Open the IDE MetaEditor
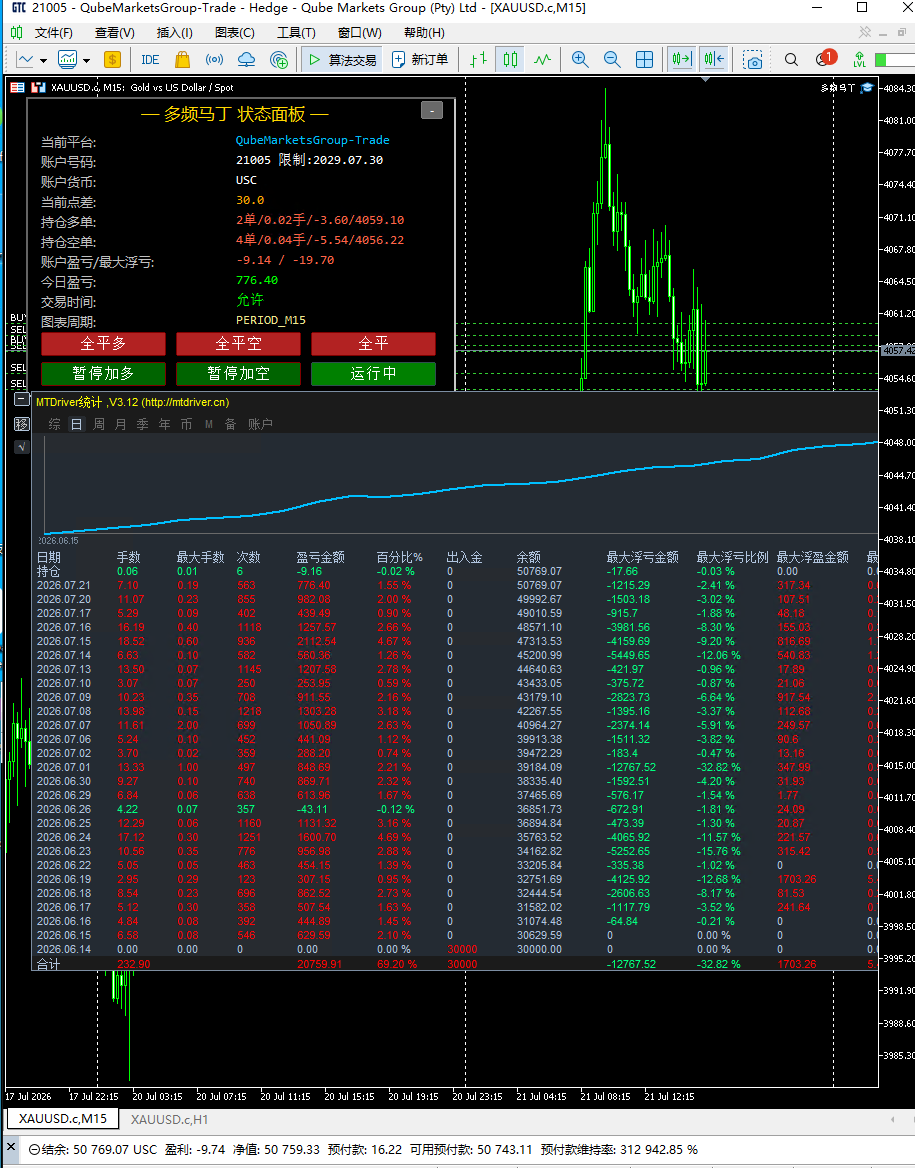Image resolution: width=915 pixels, height=1168 pixels. [x=150, y=60]
